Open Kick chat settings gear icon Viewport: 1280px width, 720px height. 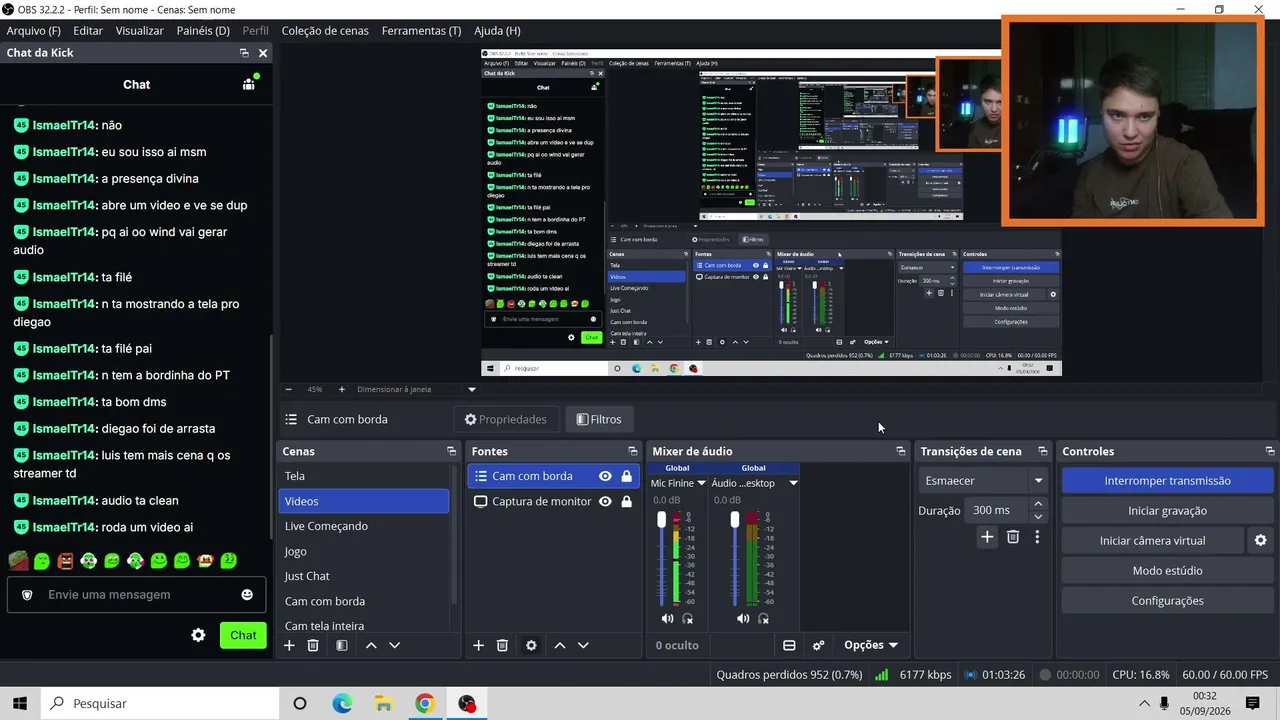point(198,635)
